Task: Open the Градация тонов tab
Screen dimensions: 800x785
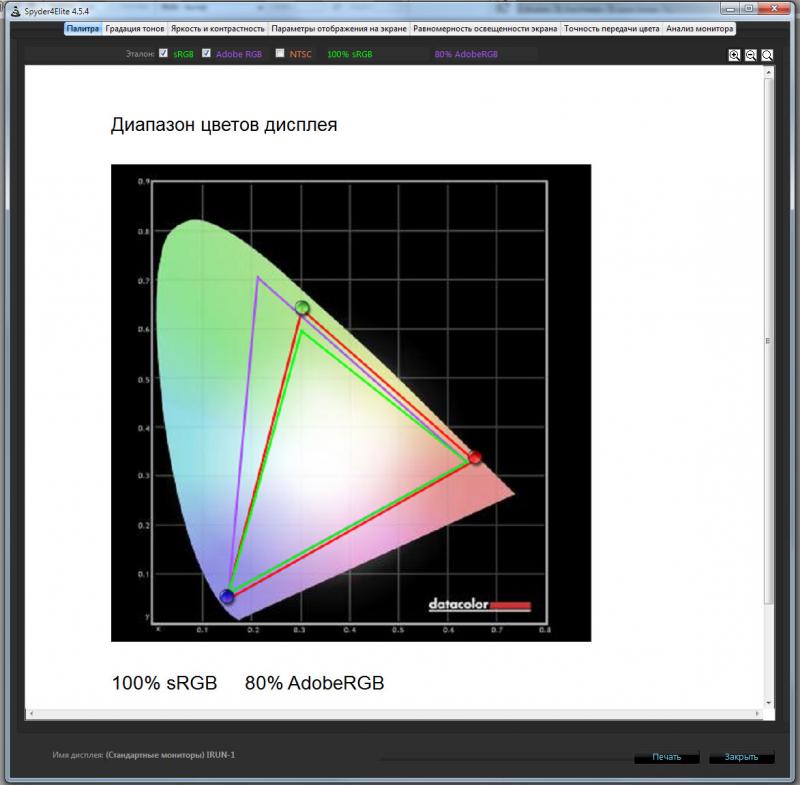Action: (x=135, y=29)
